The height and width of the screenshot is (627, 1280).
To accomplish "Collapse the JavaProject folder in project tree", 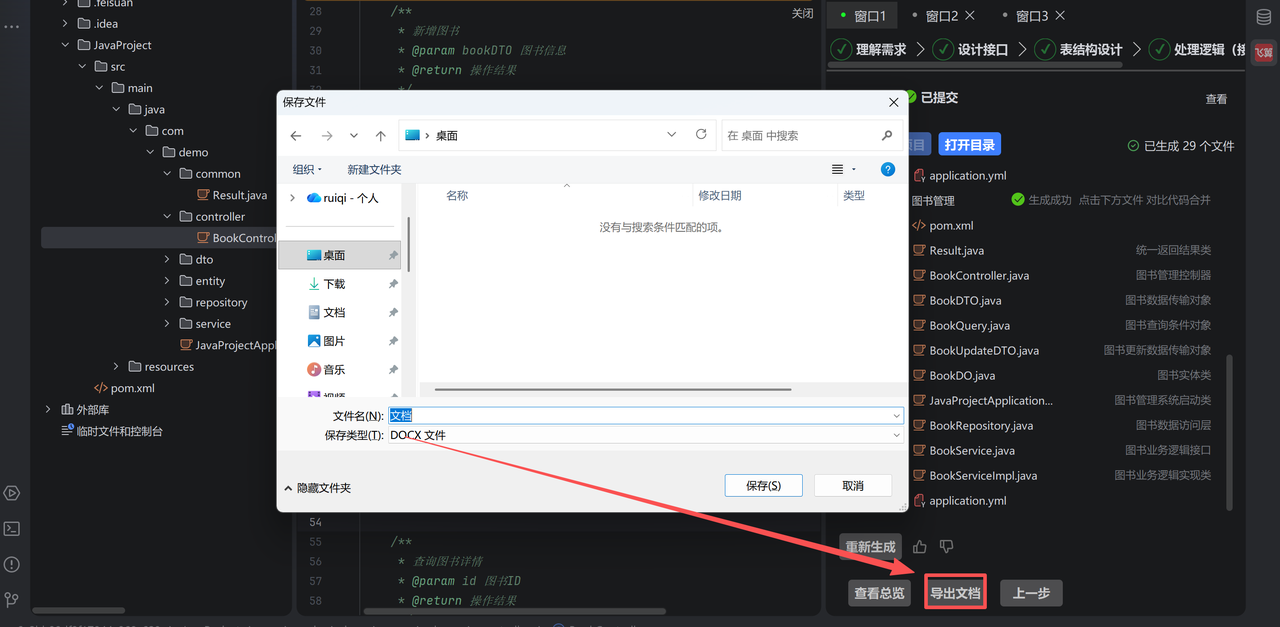I will (67, 45).
